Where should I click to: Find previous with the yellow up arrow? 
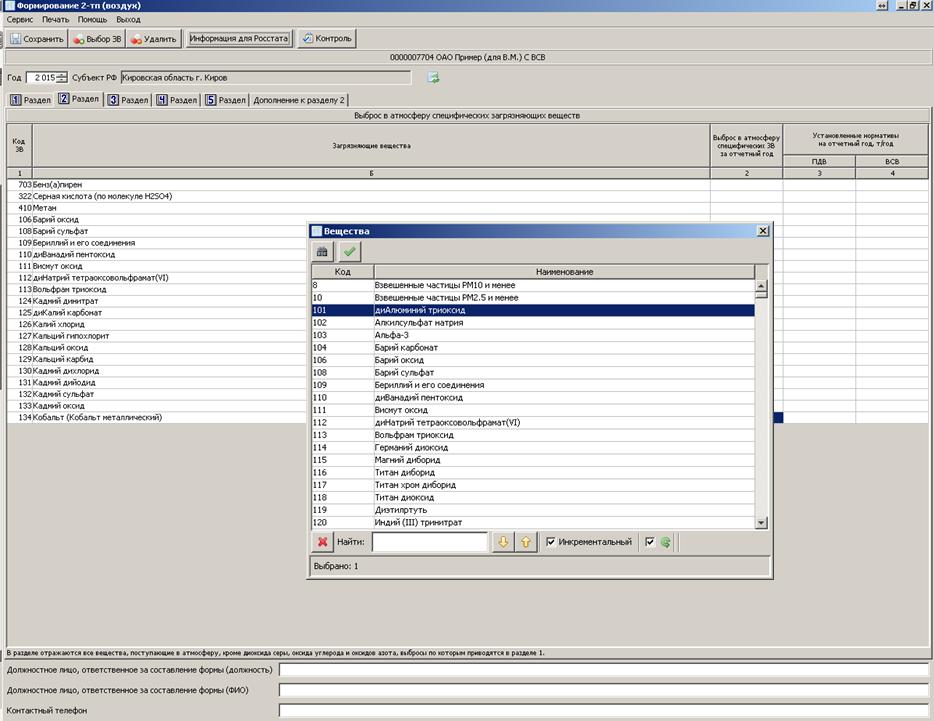click(526, 542)
